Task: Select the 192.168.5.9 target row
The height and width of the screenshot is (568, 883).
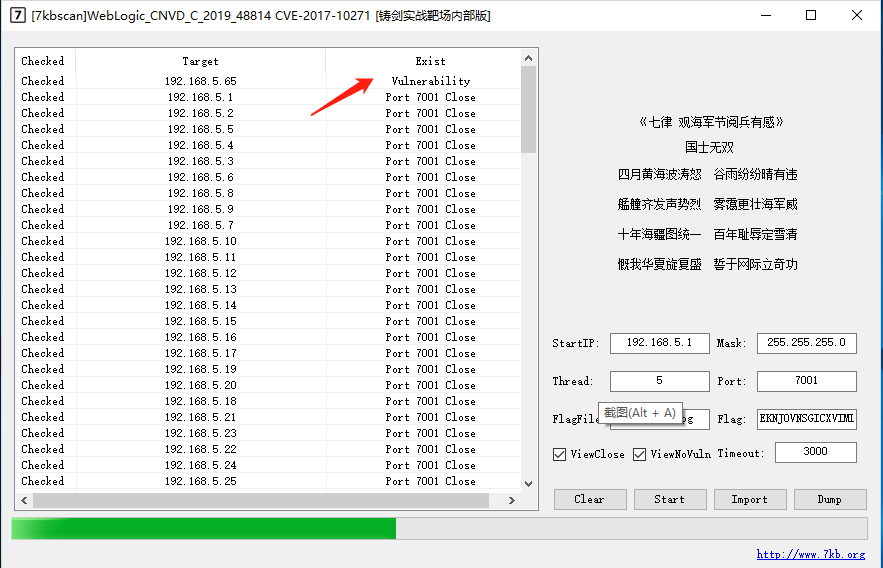Action: pos(268,209)
